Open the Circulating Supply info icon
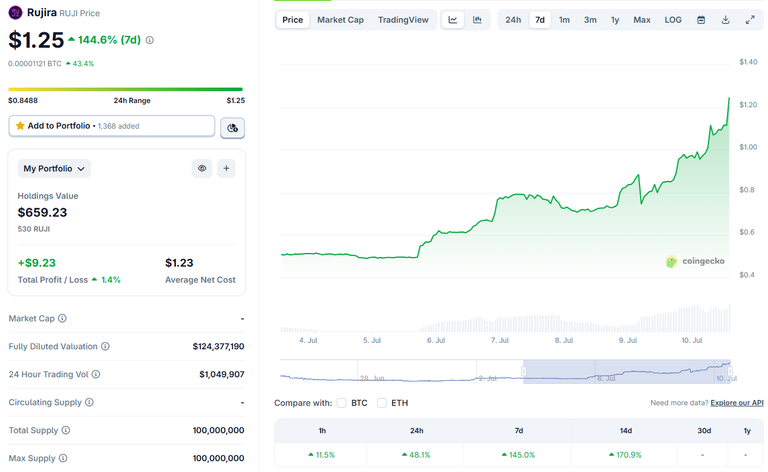 tap(89, 402)
